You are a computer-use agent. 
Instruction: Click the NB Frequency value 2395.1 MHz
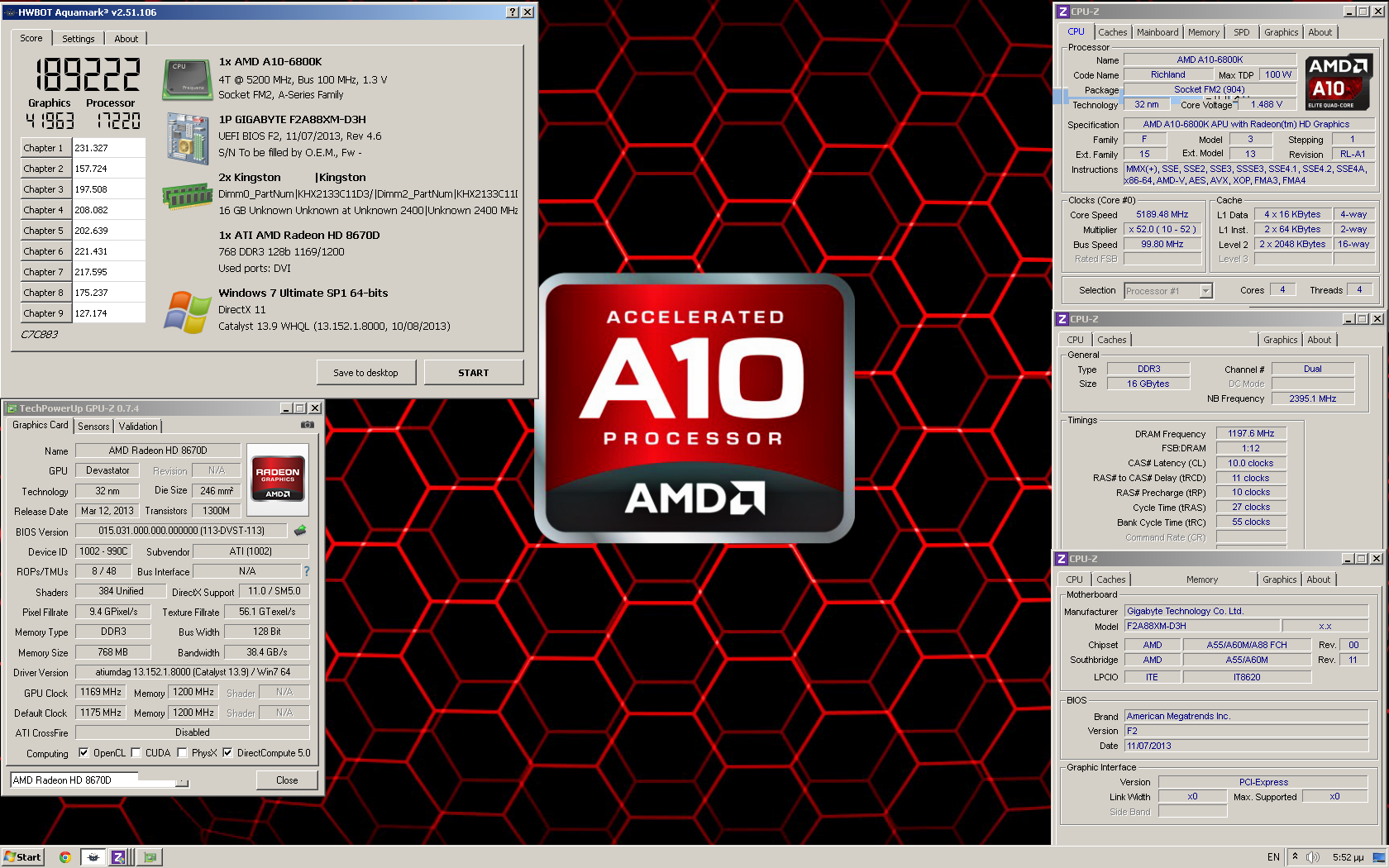coord(1313,398)
